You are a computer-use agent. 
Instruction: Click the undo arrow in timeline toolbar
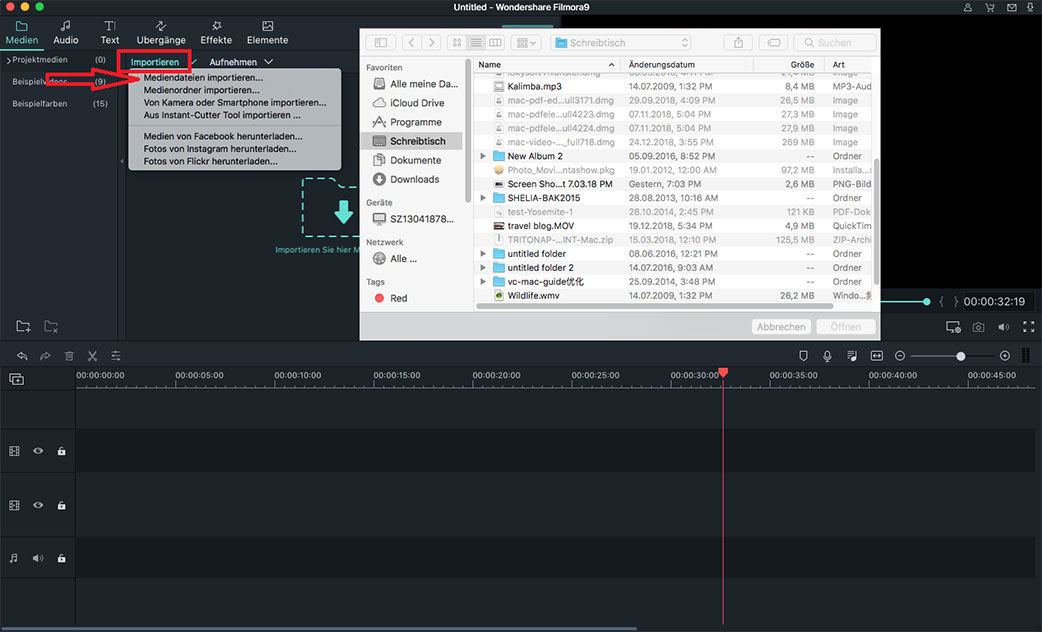22,356
